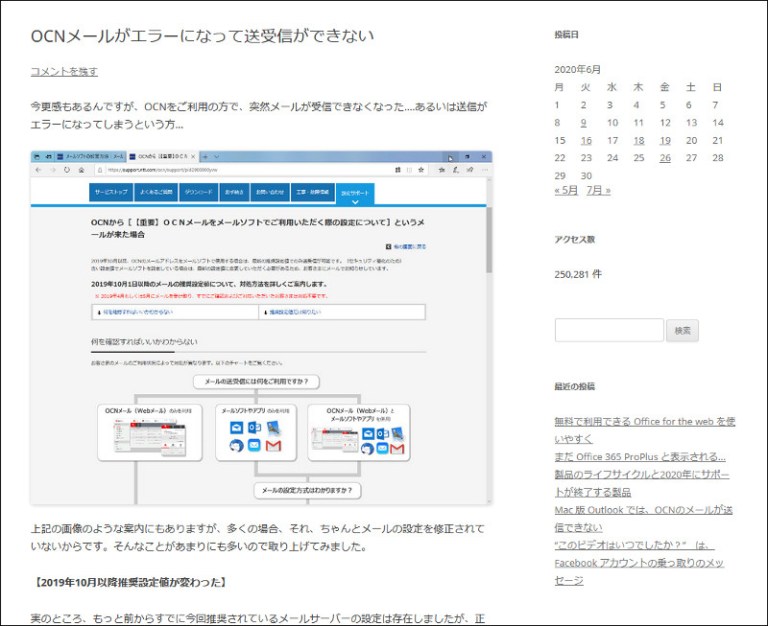The height and width of the screenshot is (626, 768).
Task: Click the 最近の投稿 sidebar heading
Action: tap(575, 386)
